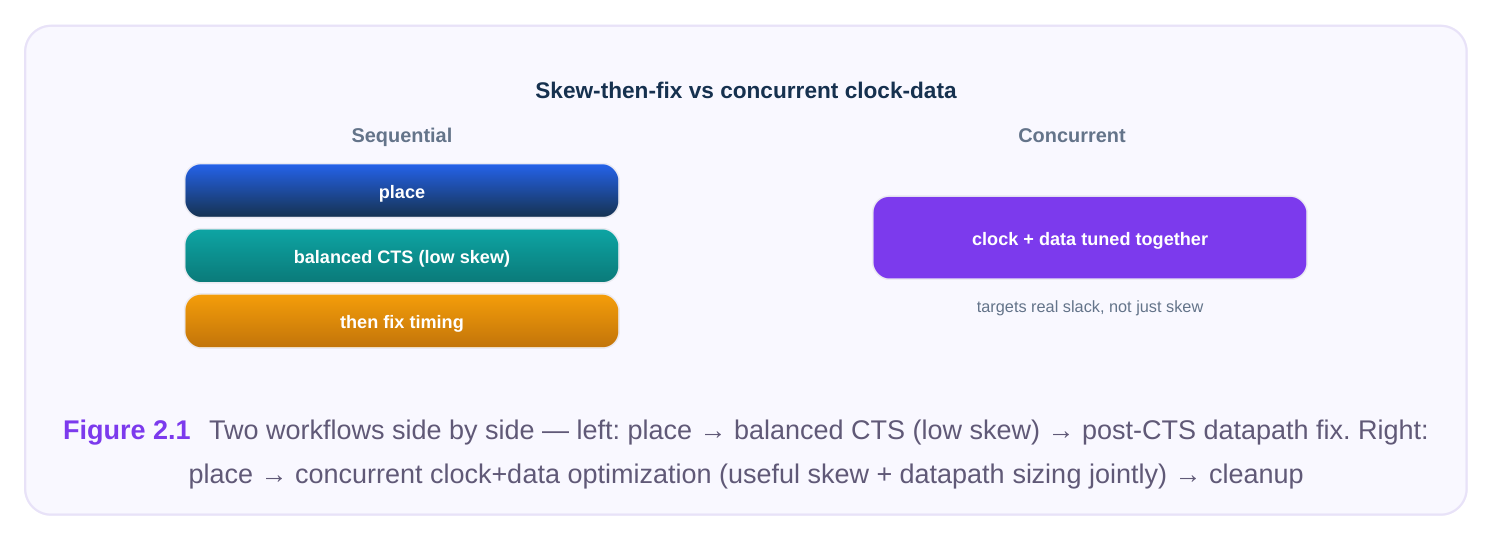Click the word "Right:" in the caption
The image size is (1494, 540).
[x=1390, y=430]
